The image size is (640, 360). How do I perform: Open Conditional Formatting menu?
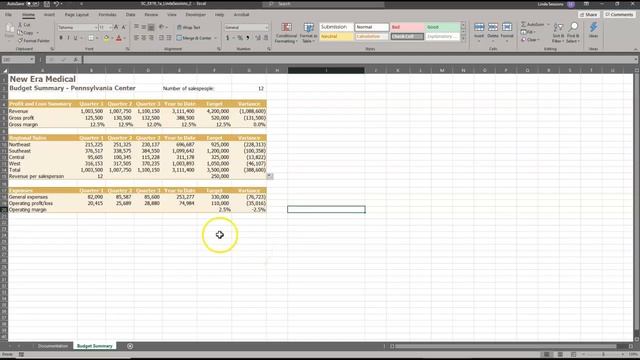286,33
